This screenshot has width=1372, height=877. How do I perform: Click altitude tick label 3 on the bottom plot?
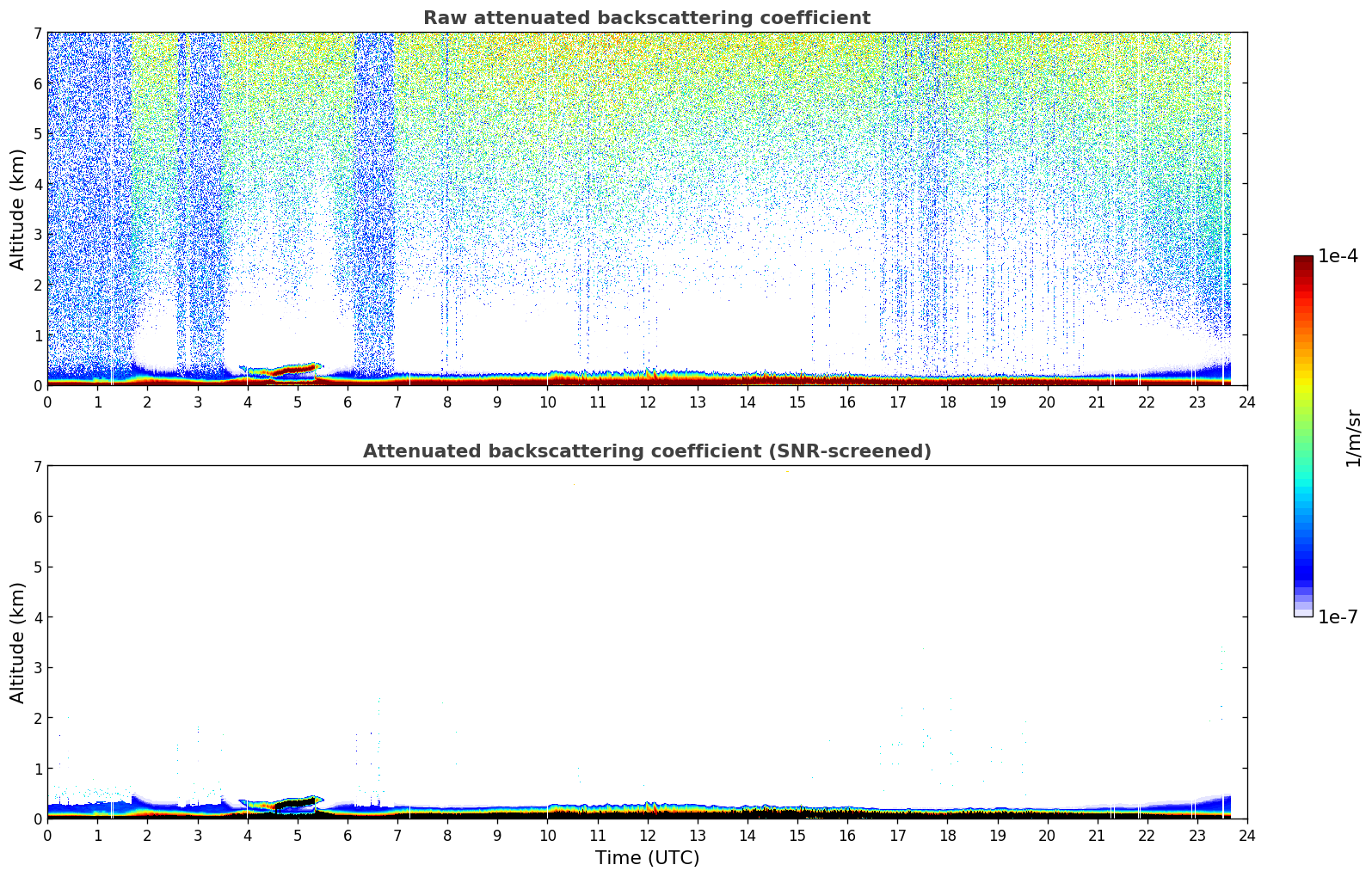coord(37,667)
